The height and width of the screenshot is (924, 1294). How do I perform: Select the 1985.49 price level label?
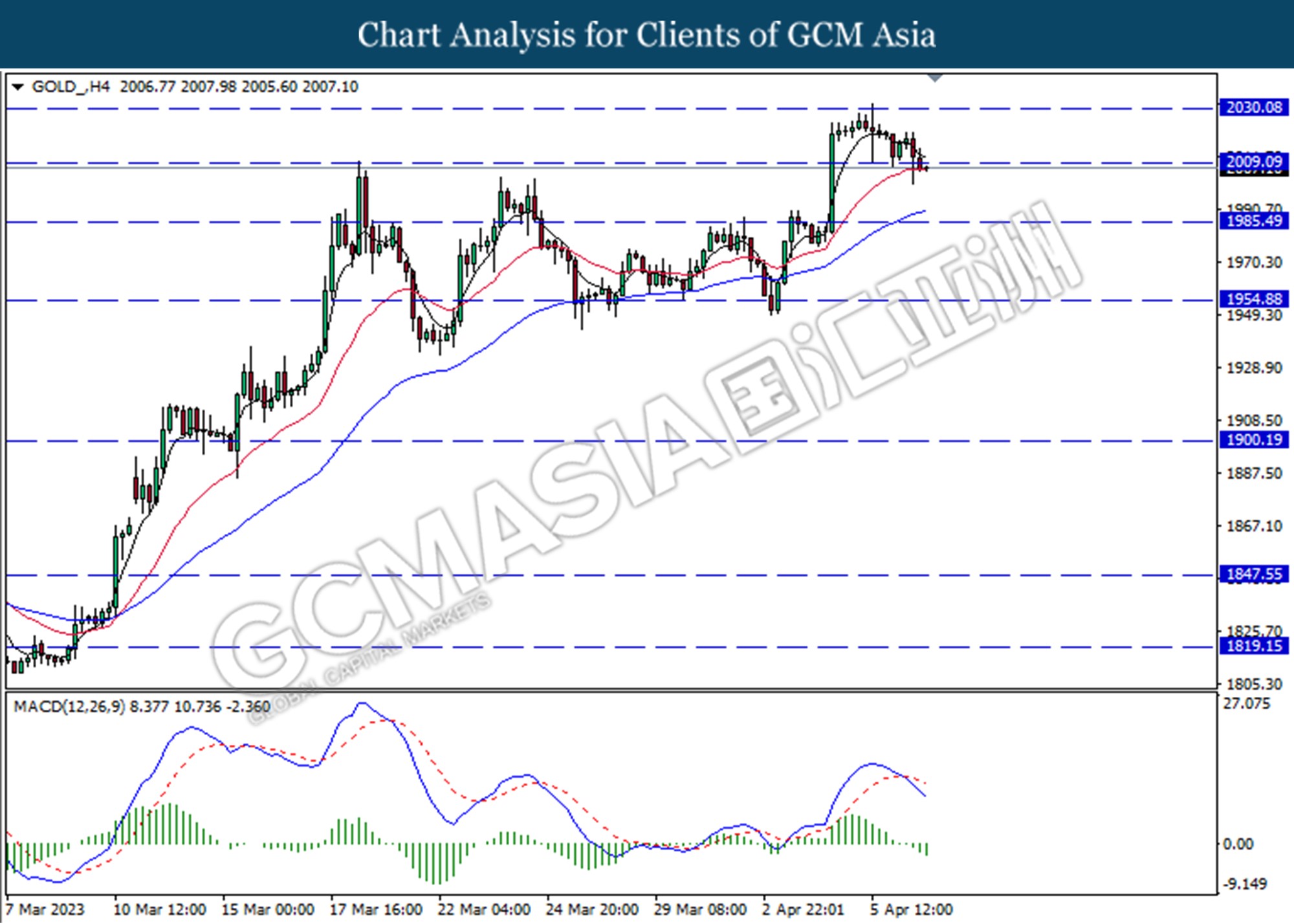tap(1254, 221)
